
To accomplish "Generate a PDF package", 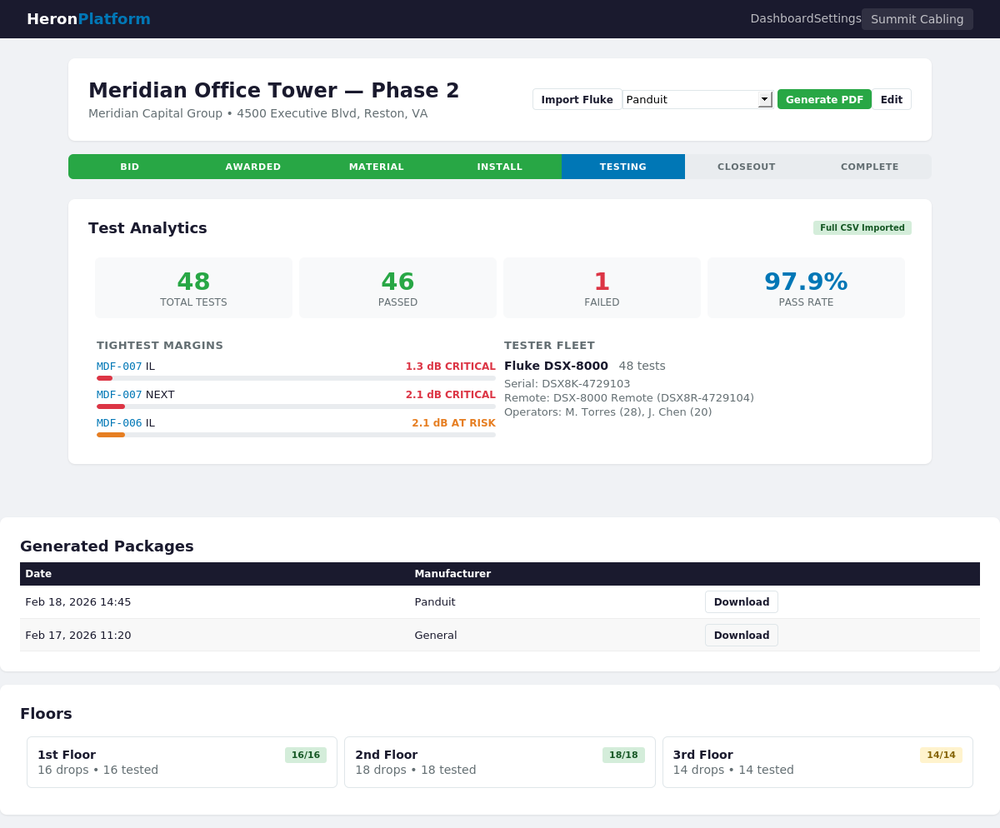I will point(824,99).
